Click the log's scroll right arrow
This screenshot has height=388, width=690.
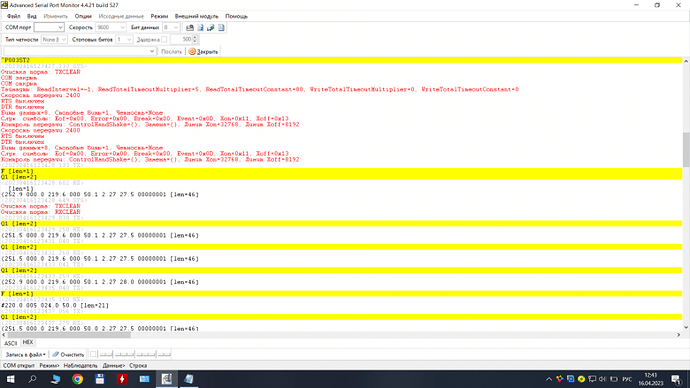point(678,335)
